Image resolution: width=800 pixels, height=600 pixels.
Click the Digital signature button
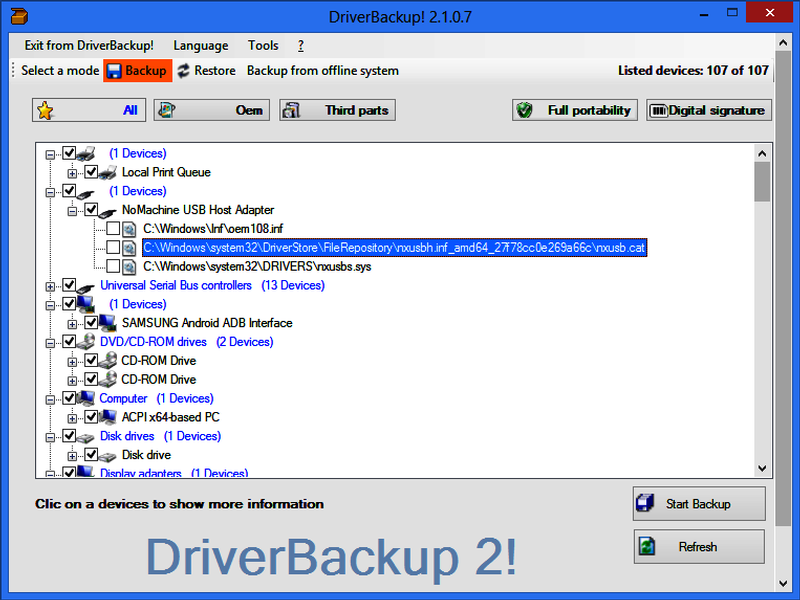coord(709,110)
